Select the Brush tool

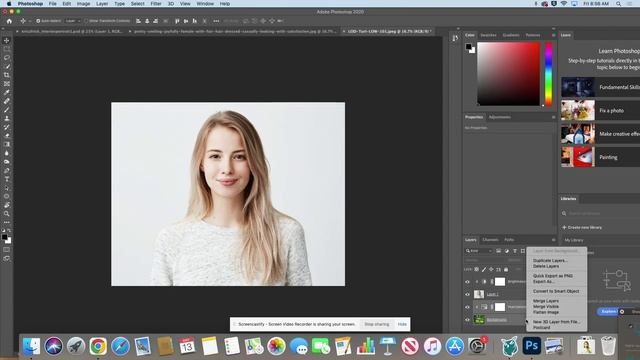tap(7, 110)
